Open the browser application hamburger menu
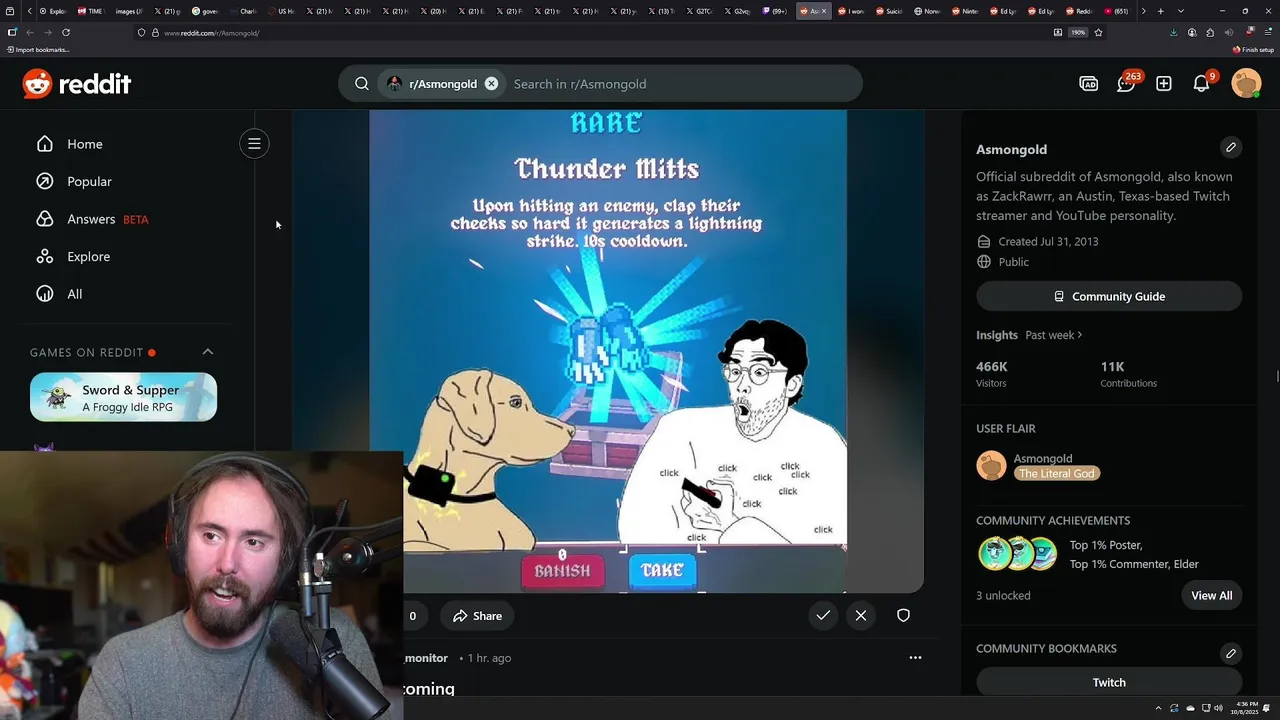The height and width of the screenshot is (720, 1280). click(1268, 32)
